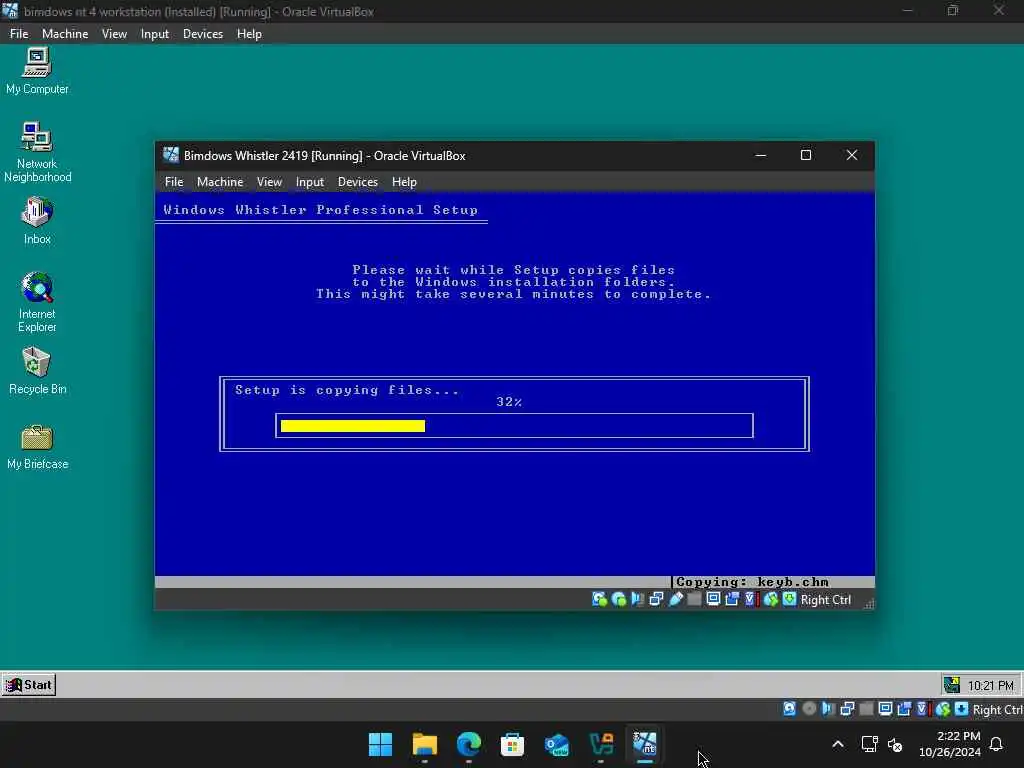Viewport: 1024px width, 768px height.
Task: Open File menu of outer NT 4 window
Action: point(19,34)
